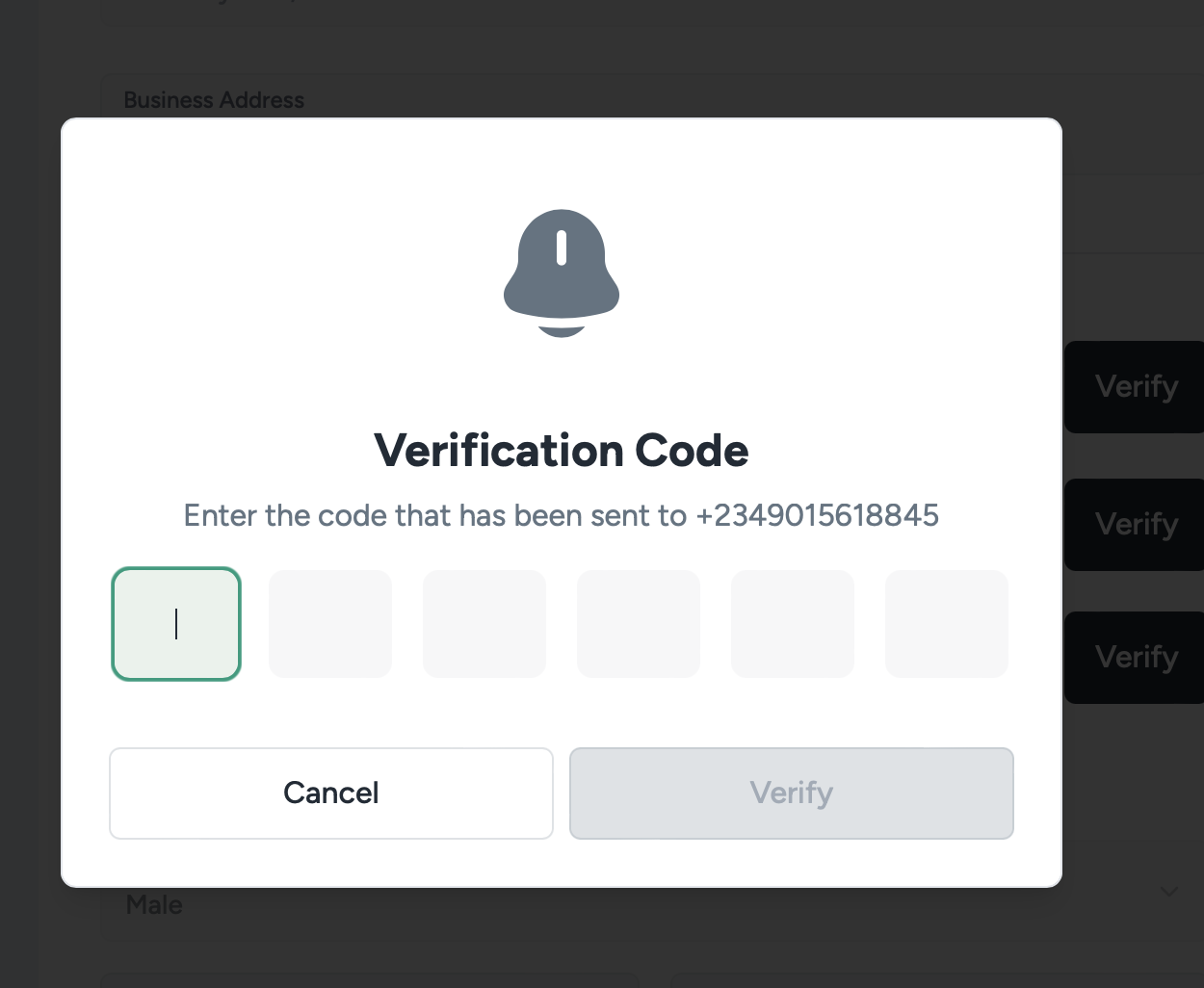Click the fourth code digit box
The height and width of the screenshot is (988, 1204).
point(639,624)
